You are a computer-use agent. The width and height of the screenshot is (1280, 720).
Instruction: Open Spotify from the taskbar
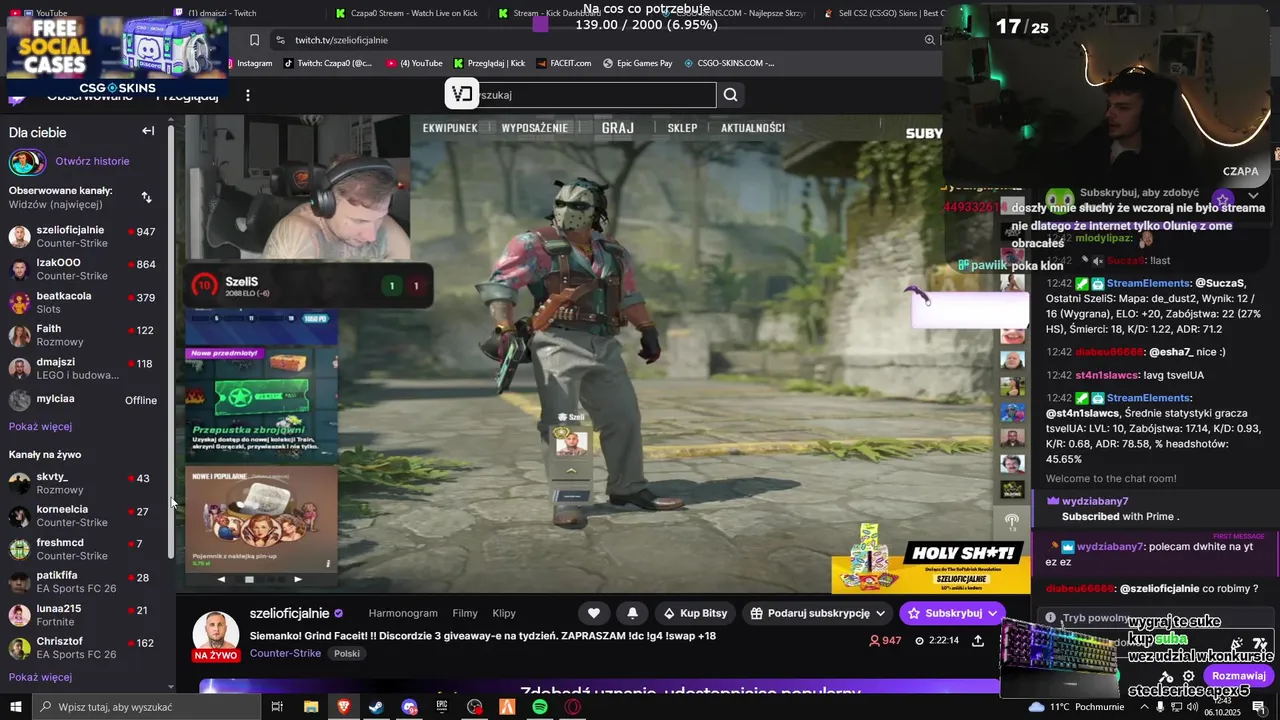click(540, 707)
